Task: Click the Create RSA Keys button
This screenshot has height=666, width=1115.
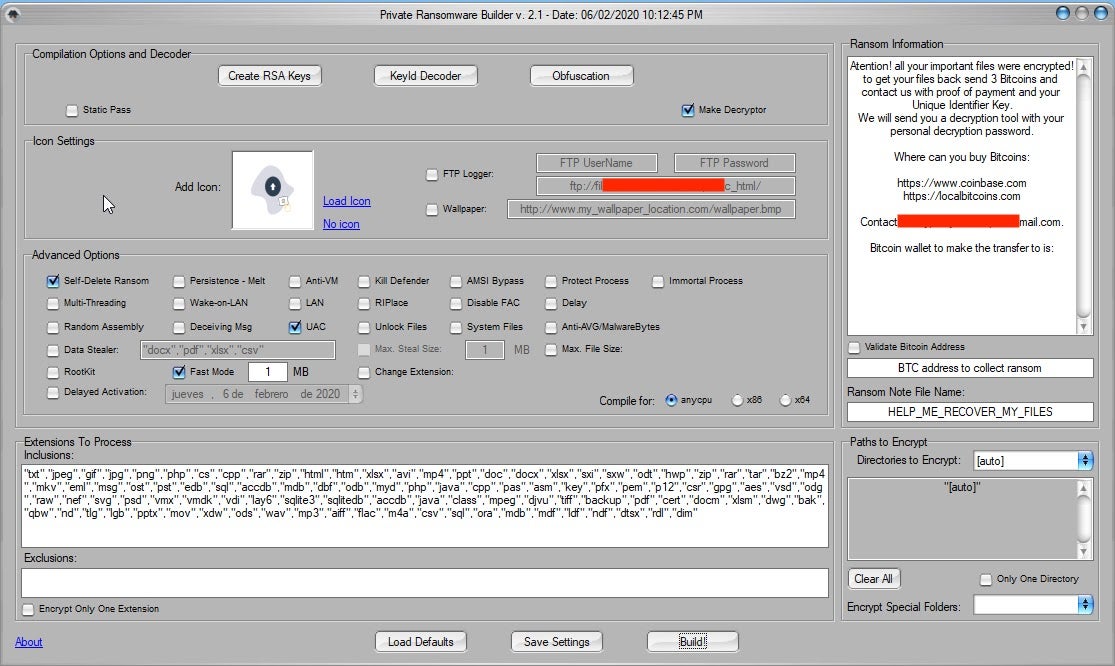Action: pyautogui.click(x=270, y=76)
